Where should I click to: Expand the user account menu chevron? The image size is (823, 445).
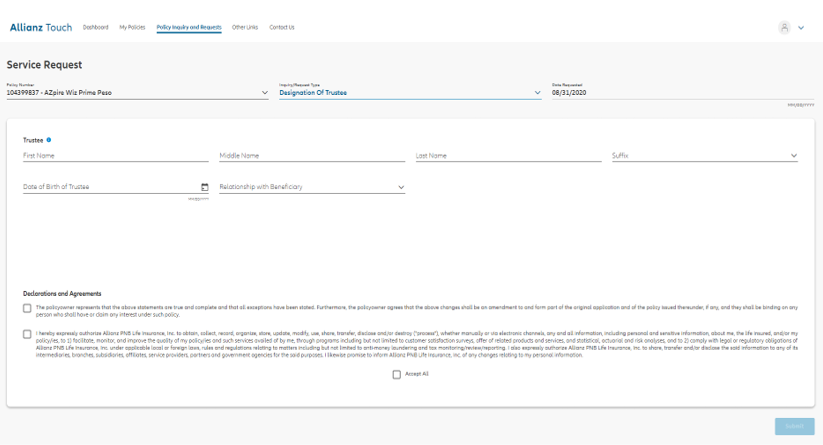(x=801, y=28)
